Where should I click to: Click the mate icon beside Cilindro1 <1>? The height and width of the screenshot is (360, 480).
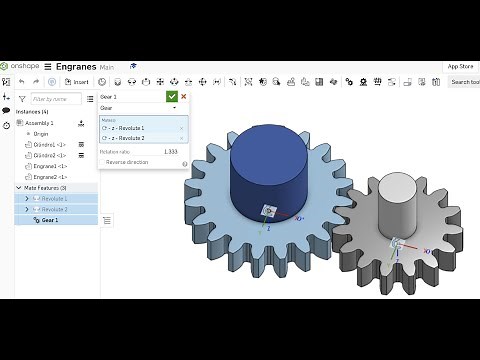[x=81, y=145]
